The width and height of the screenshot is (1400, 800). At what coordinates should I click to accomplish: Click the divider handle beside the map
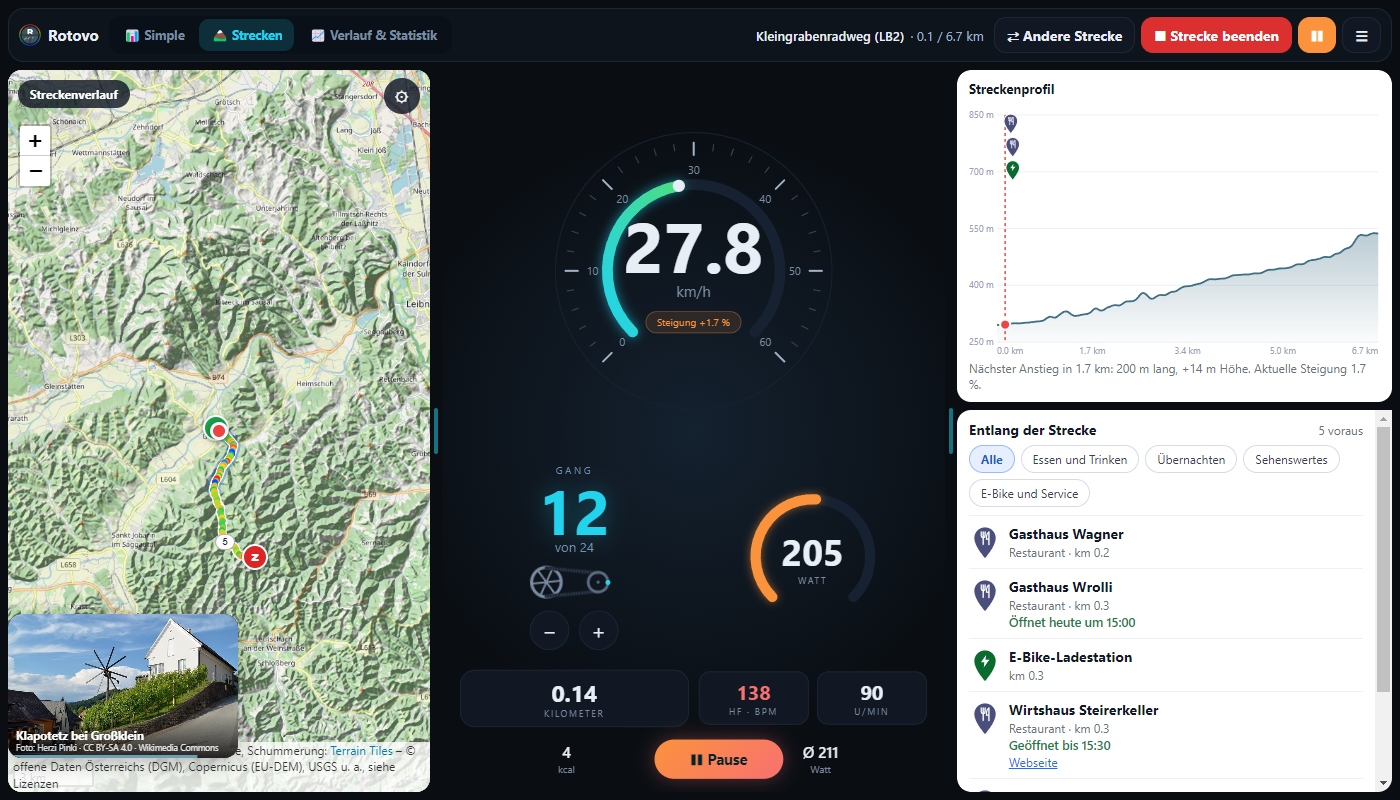436,431
